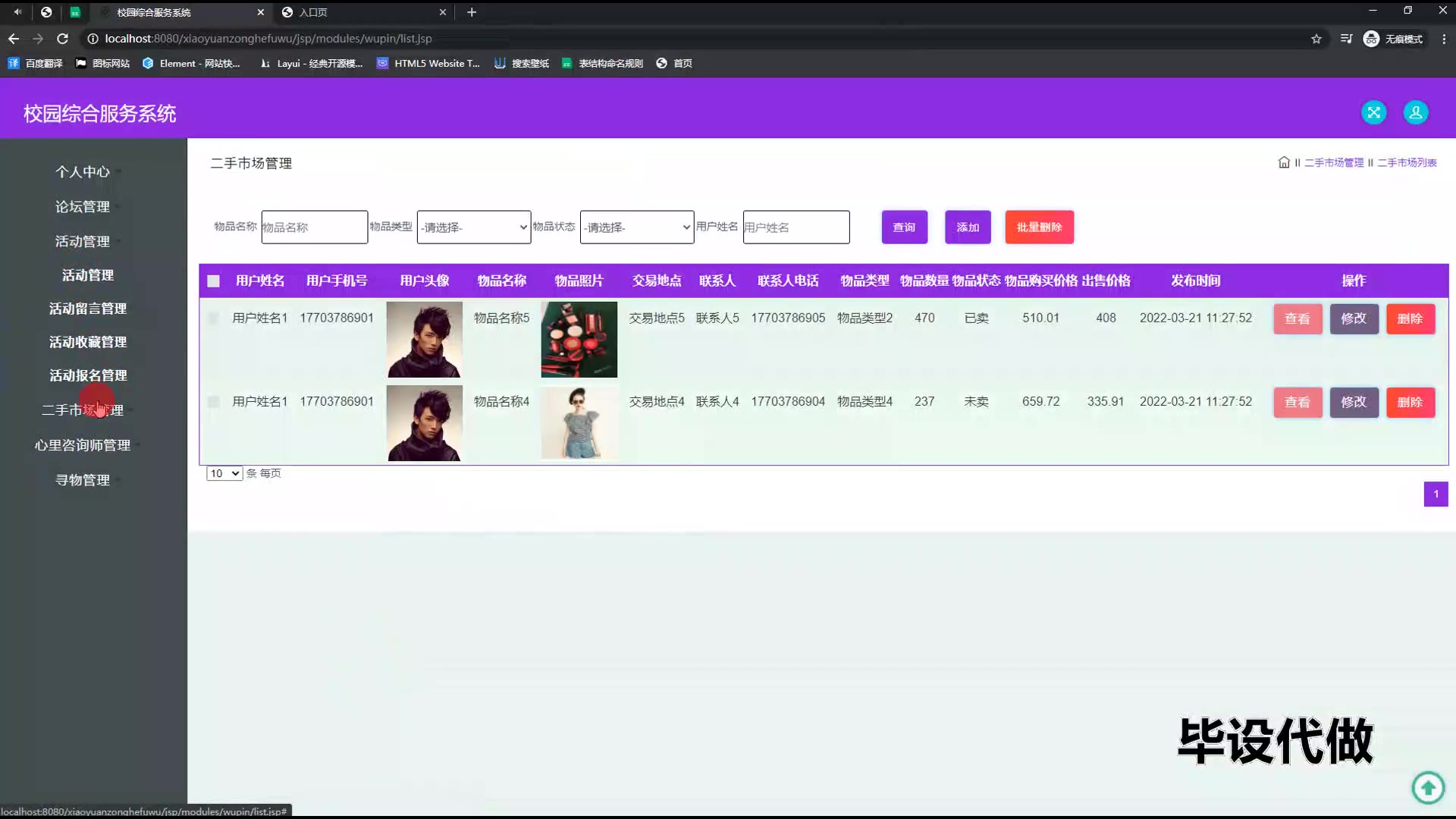Open a new browser tab with plus icon
The image size is (1456, 819).
click(x=472, y=12)
